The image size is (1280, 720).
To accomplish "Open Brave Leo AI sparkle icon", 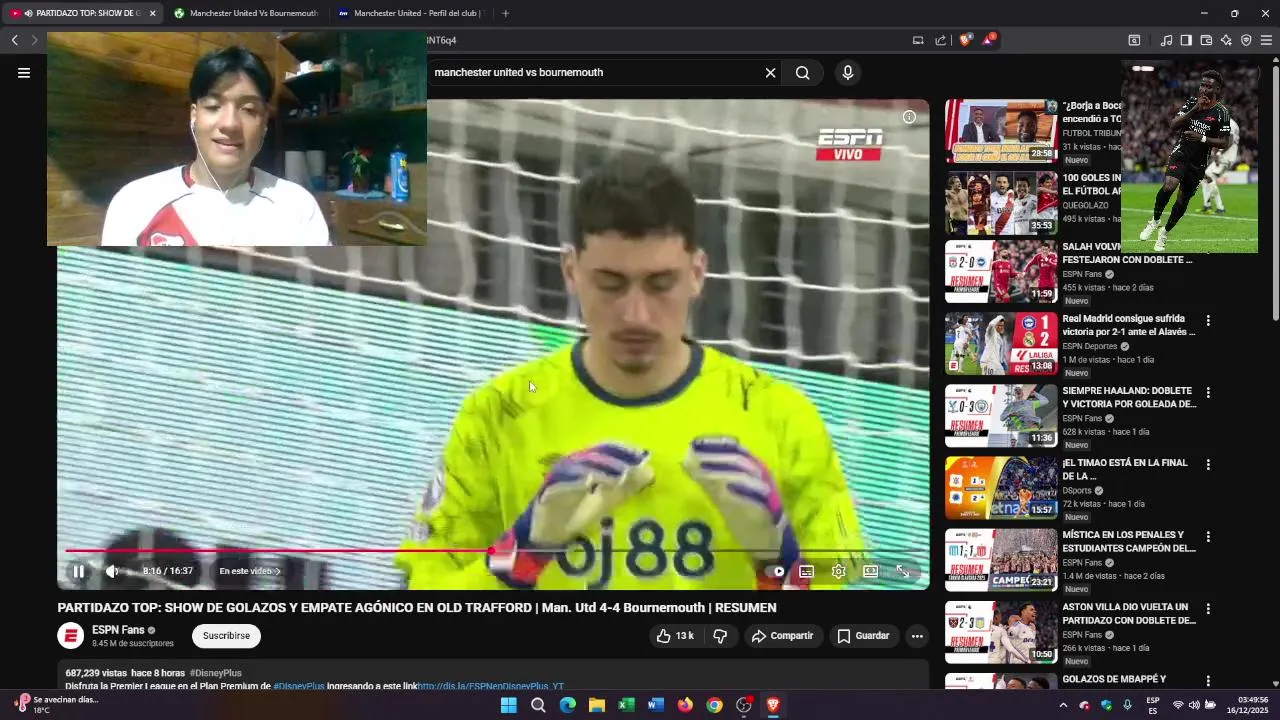I will (1226, 40).
